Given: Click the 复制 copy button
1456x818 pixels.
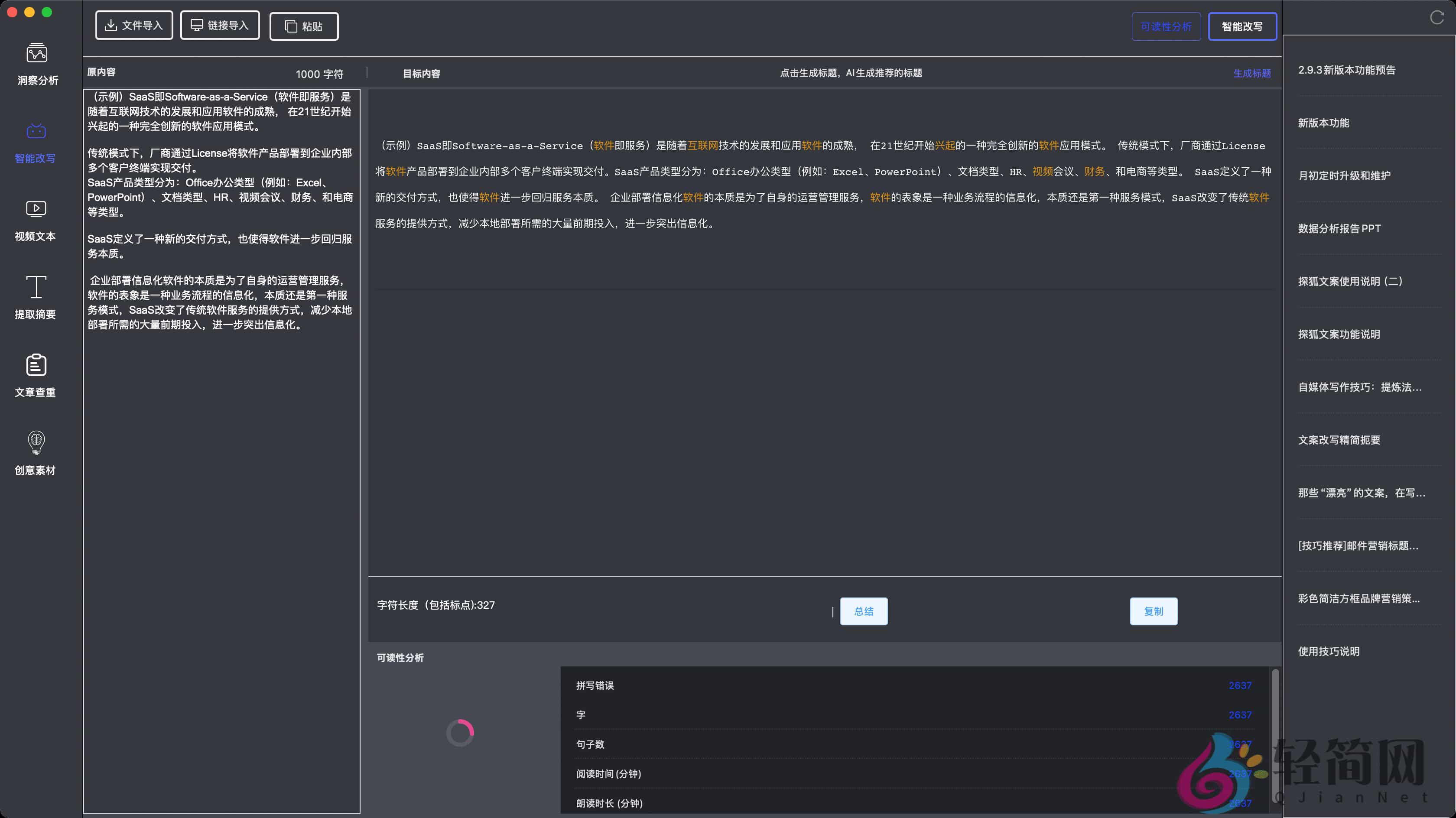Looking at the screenshot, I should [1153, 610].
